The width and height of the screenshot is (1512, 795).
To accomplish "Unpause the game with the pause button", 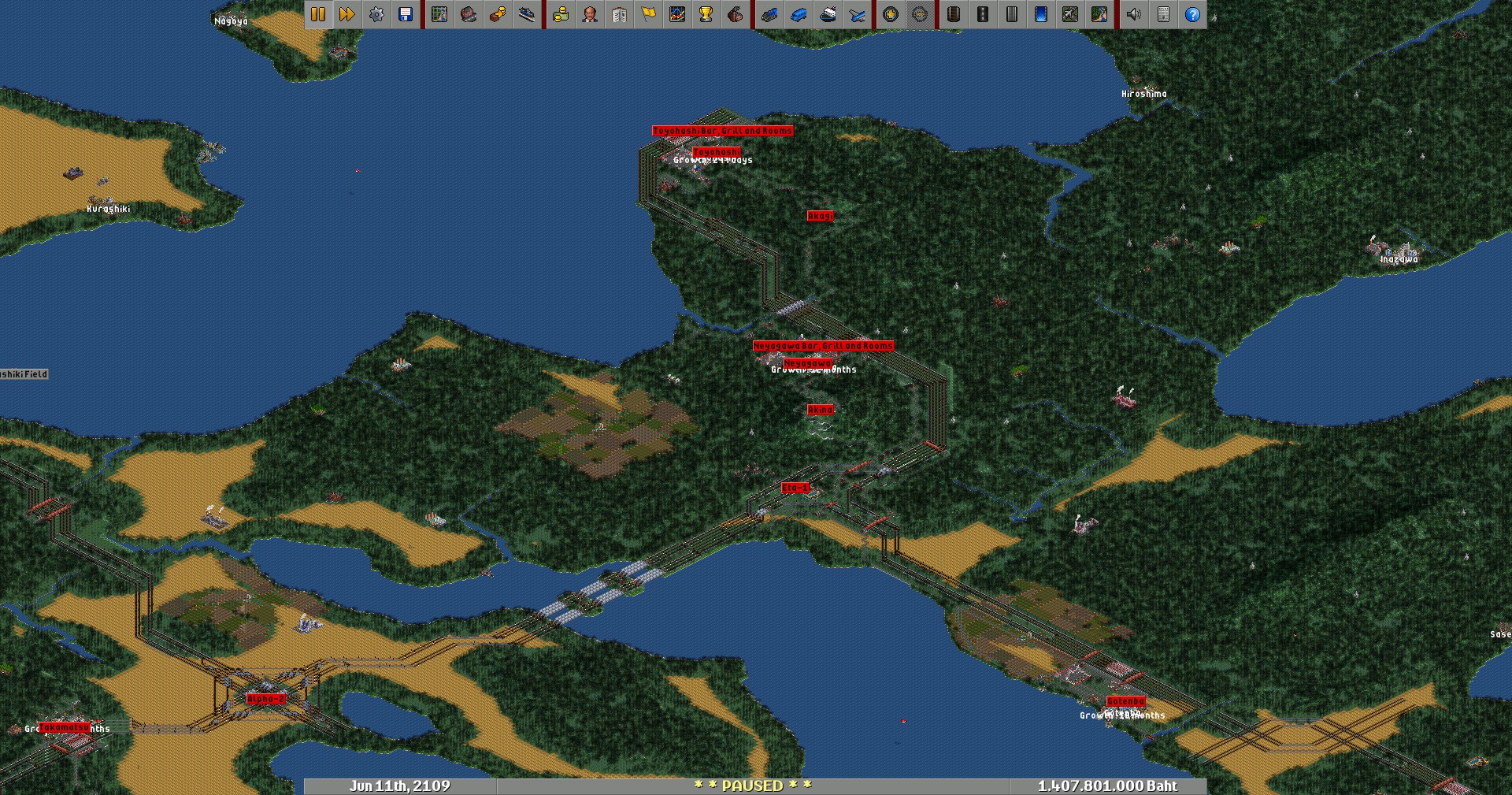I will coord(318,14).
